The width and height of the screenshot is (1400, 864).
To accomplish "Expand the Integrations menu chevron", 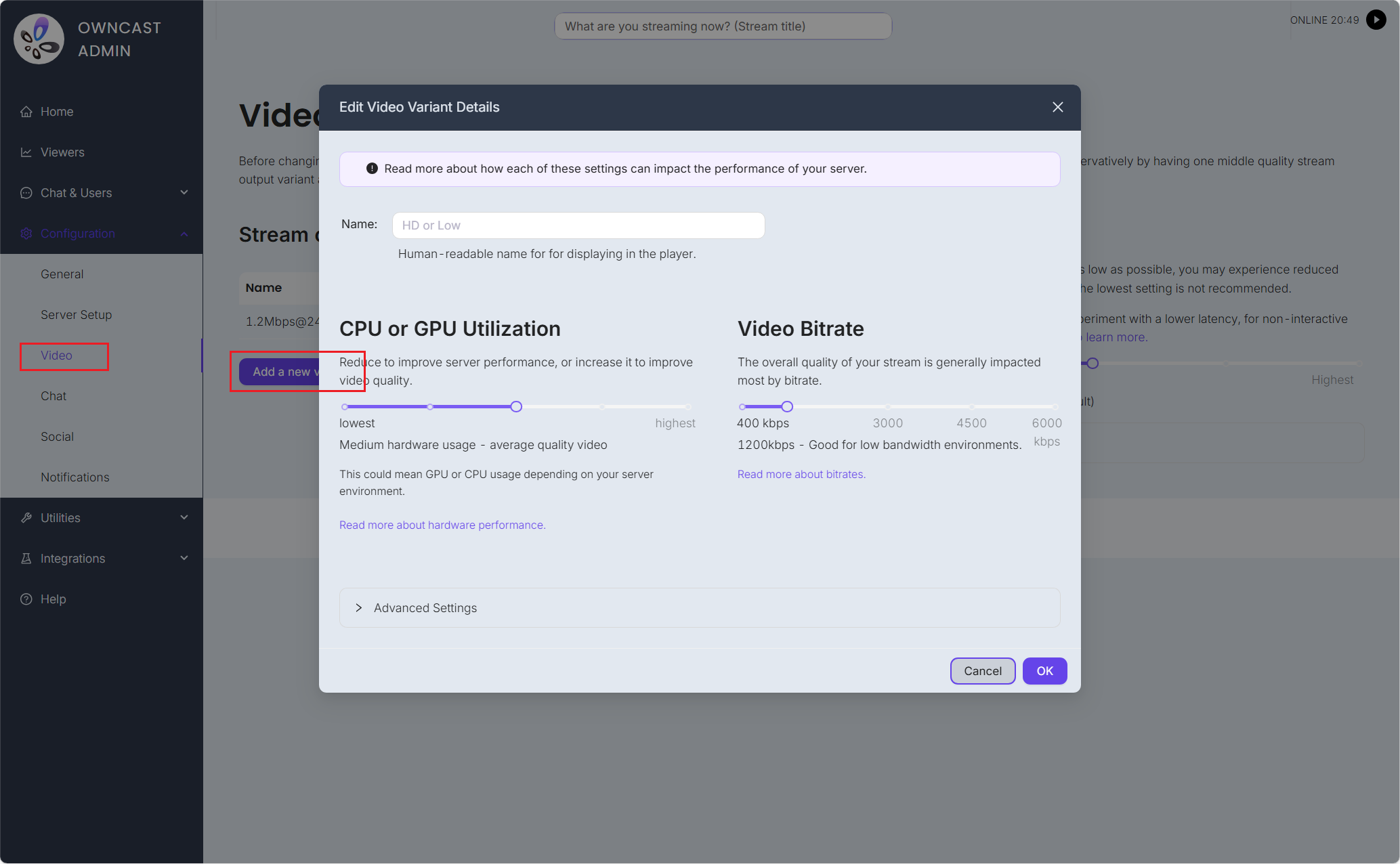I will coord(184,558).
